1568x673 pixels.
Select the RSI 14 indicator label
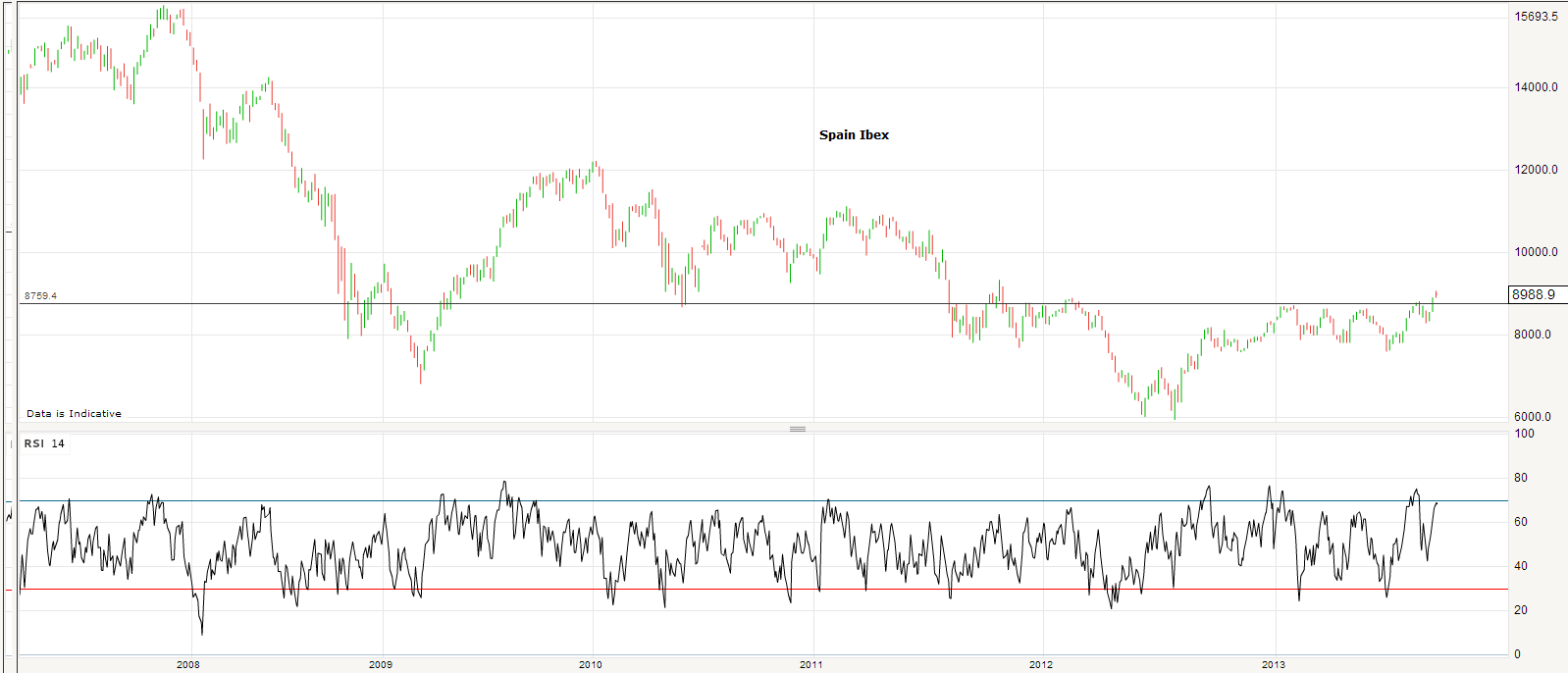pyautogui.click(x=44, y=443)
